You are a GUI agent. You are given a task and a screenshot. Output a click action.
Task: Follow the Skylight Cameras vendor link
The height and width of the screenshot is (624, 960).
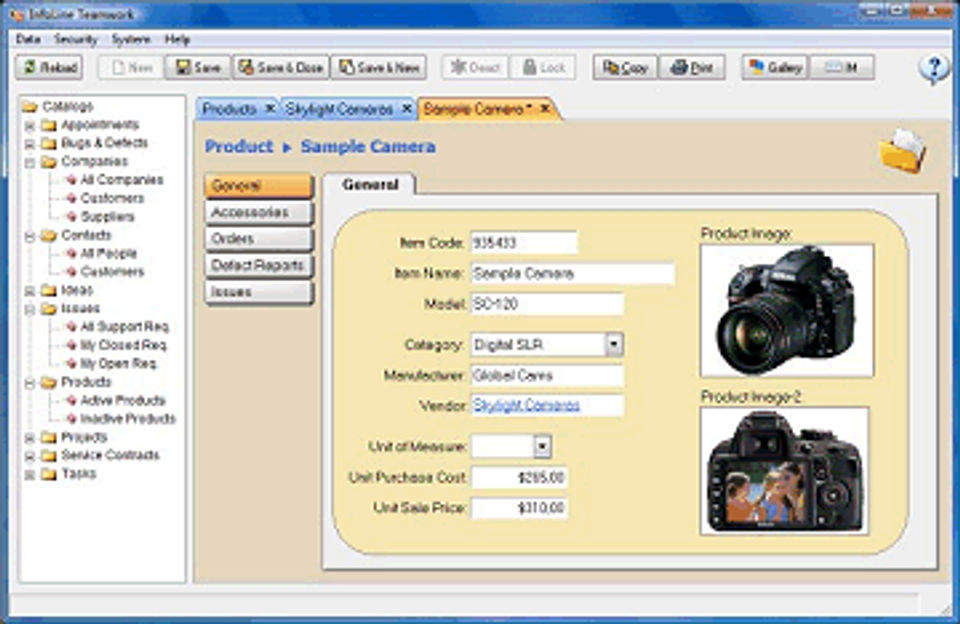pos(526,405)
